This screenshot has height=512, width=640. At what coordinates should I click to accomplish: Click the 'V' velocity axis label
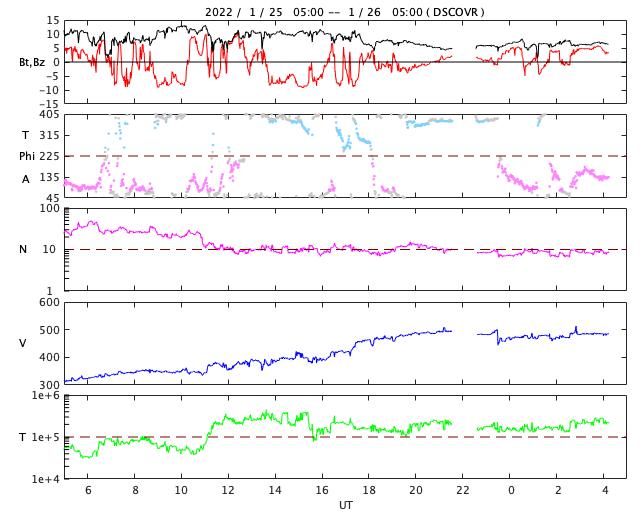23,343
